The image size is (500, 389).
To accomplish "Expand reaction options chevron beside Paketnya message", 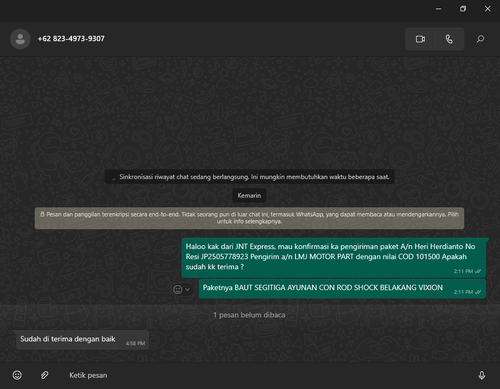I will (188, 289).
